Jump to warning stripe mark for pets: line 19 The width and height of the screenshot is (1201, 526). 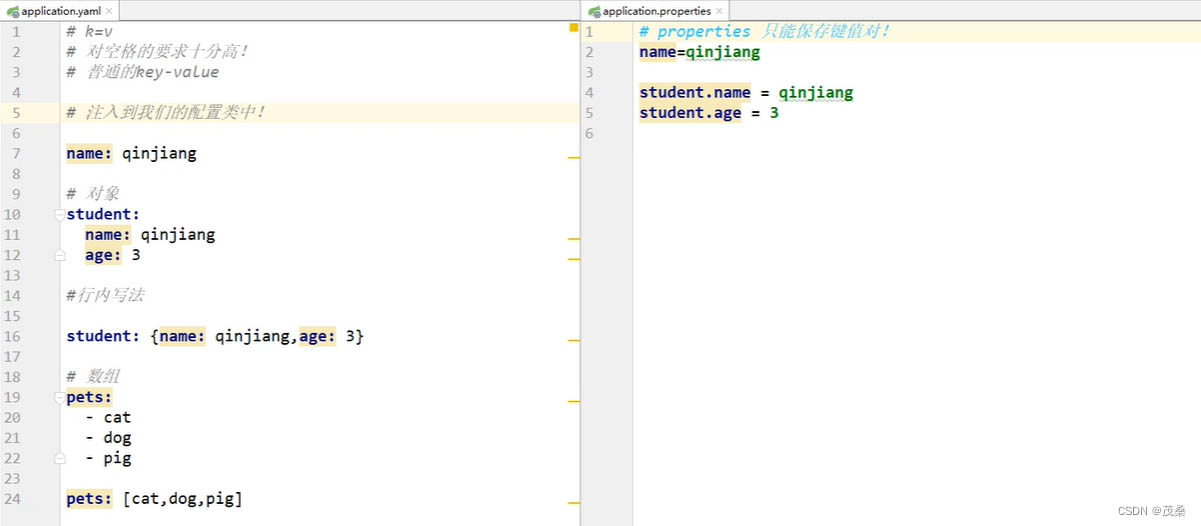[x=573, y=401]
